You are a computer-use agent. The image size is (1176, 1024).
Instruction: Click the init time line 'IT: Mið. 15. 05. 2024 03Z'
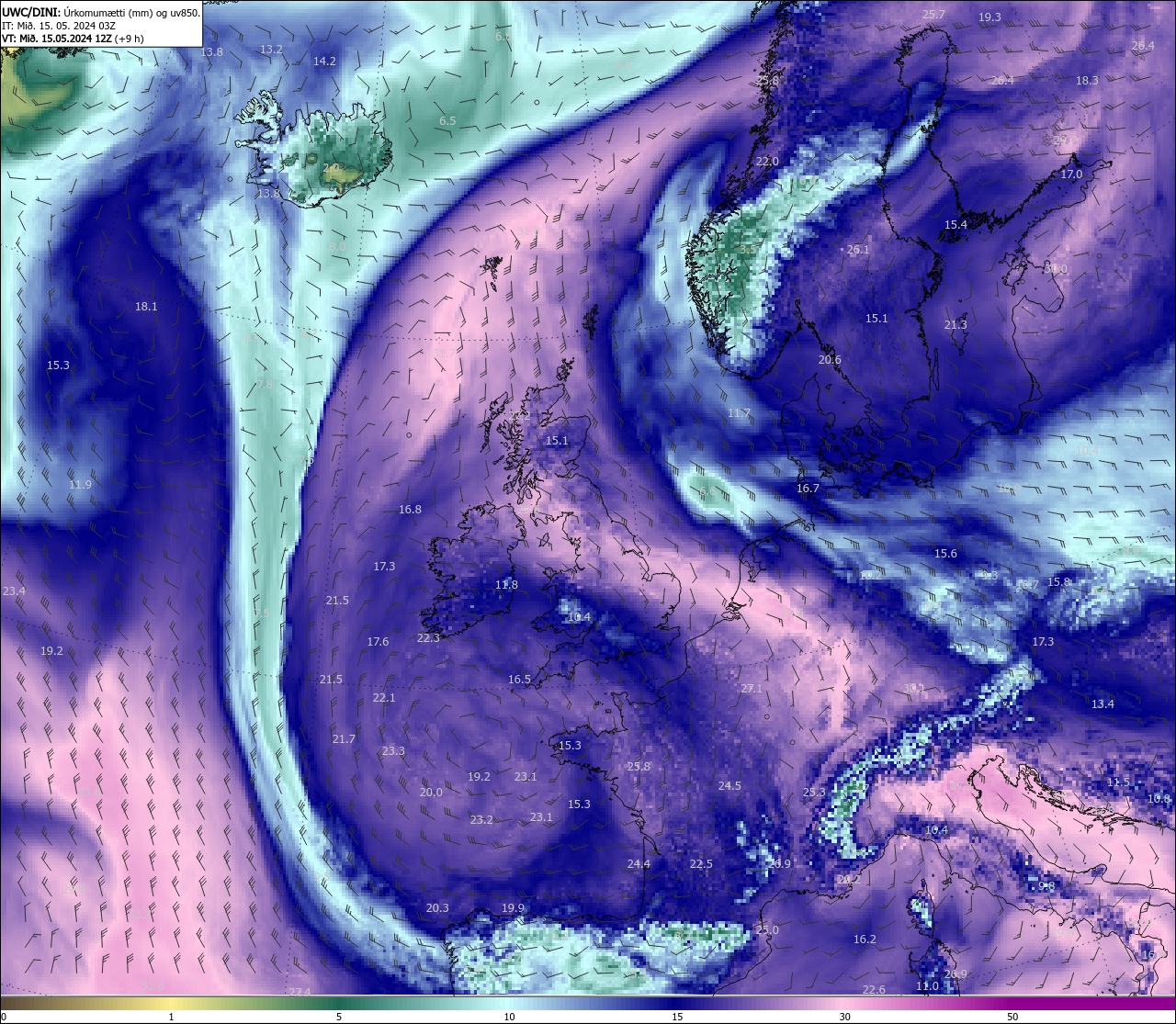coord(59,26)
